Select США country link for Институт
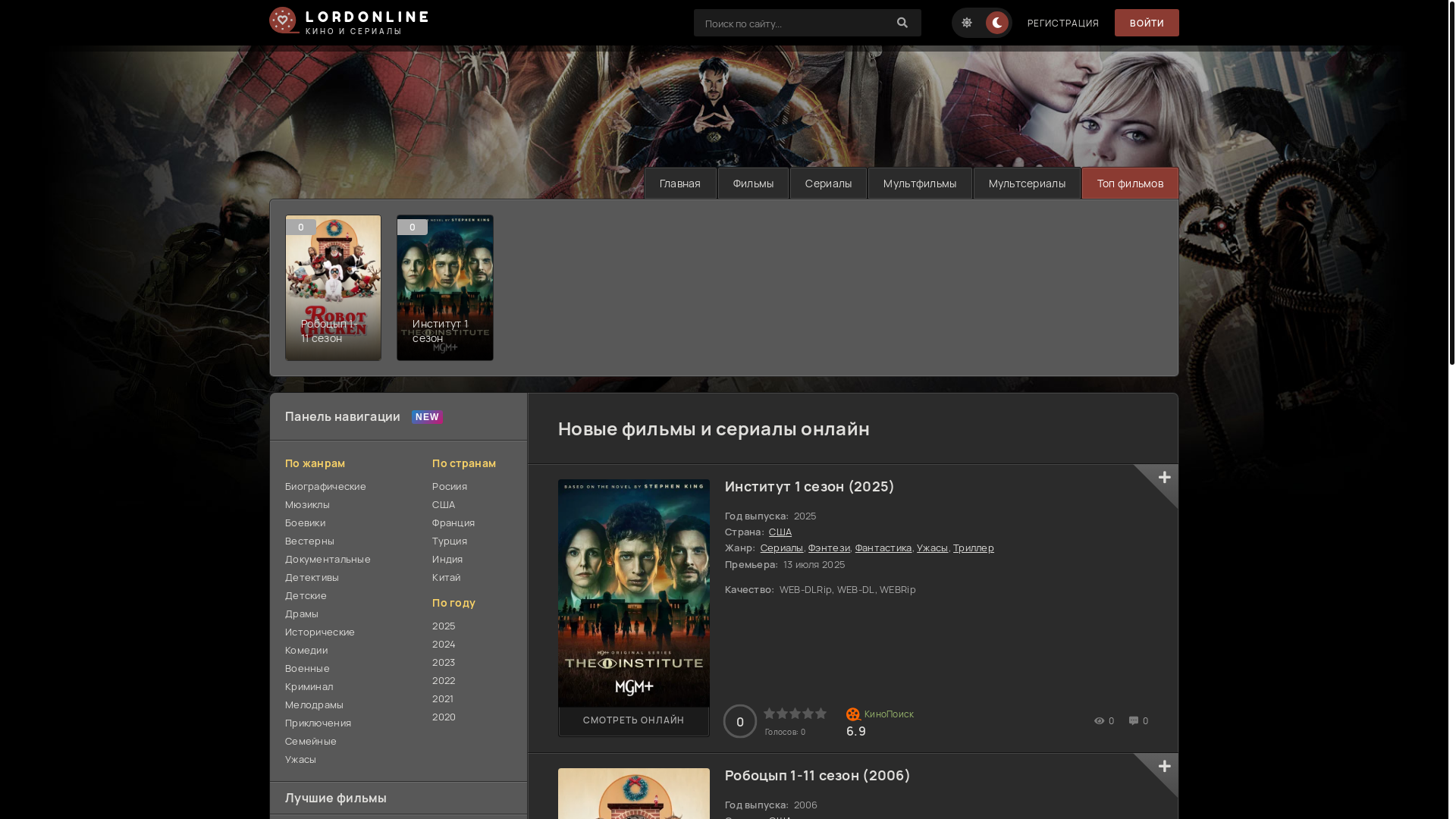 click(780, 532)
